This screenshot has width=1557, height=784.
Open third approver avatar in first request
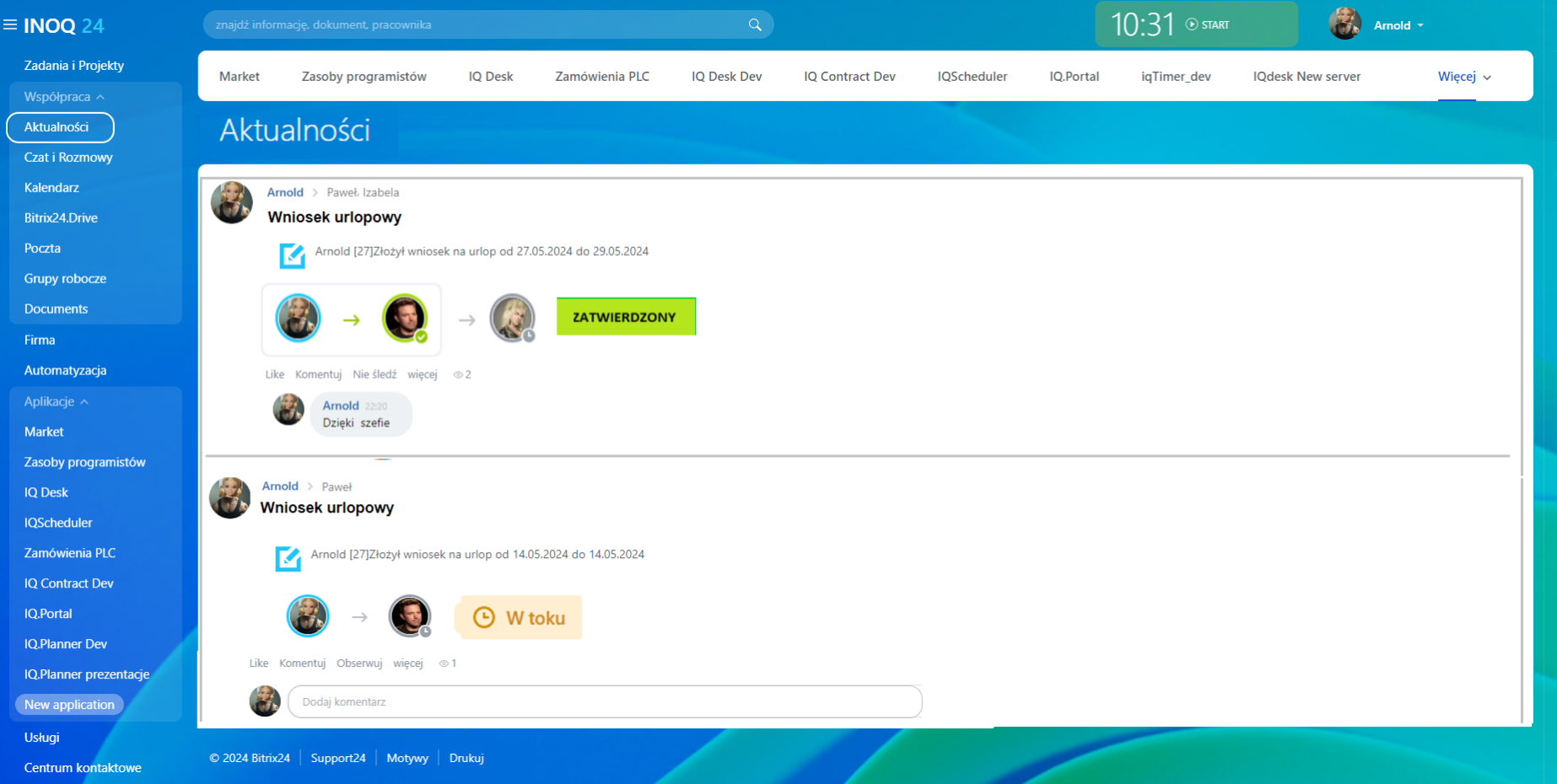[x=512, y=318]
